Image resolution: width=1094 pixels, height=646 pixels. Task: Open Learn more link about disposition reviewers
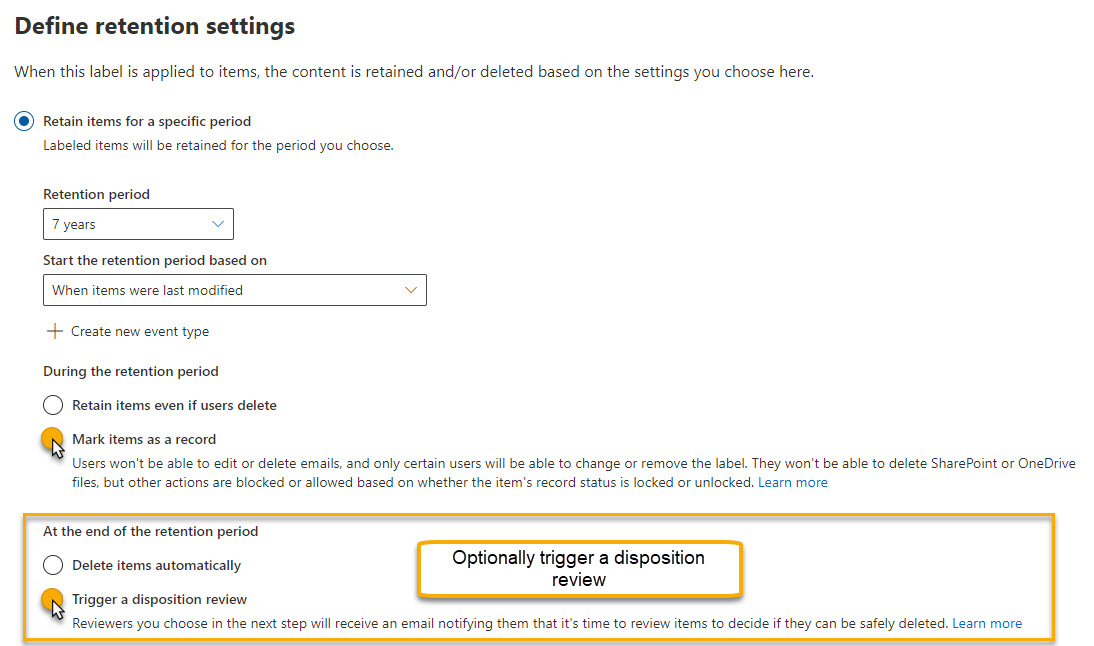tap(986, 623)
